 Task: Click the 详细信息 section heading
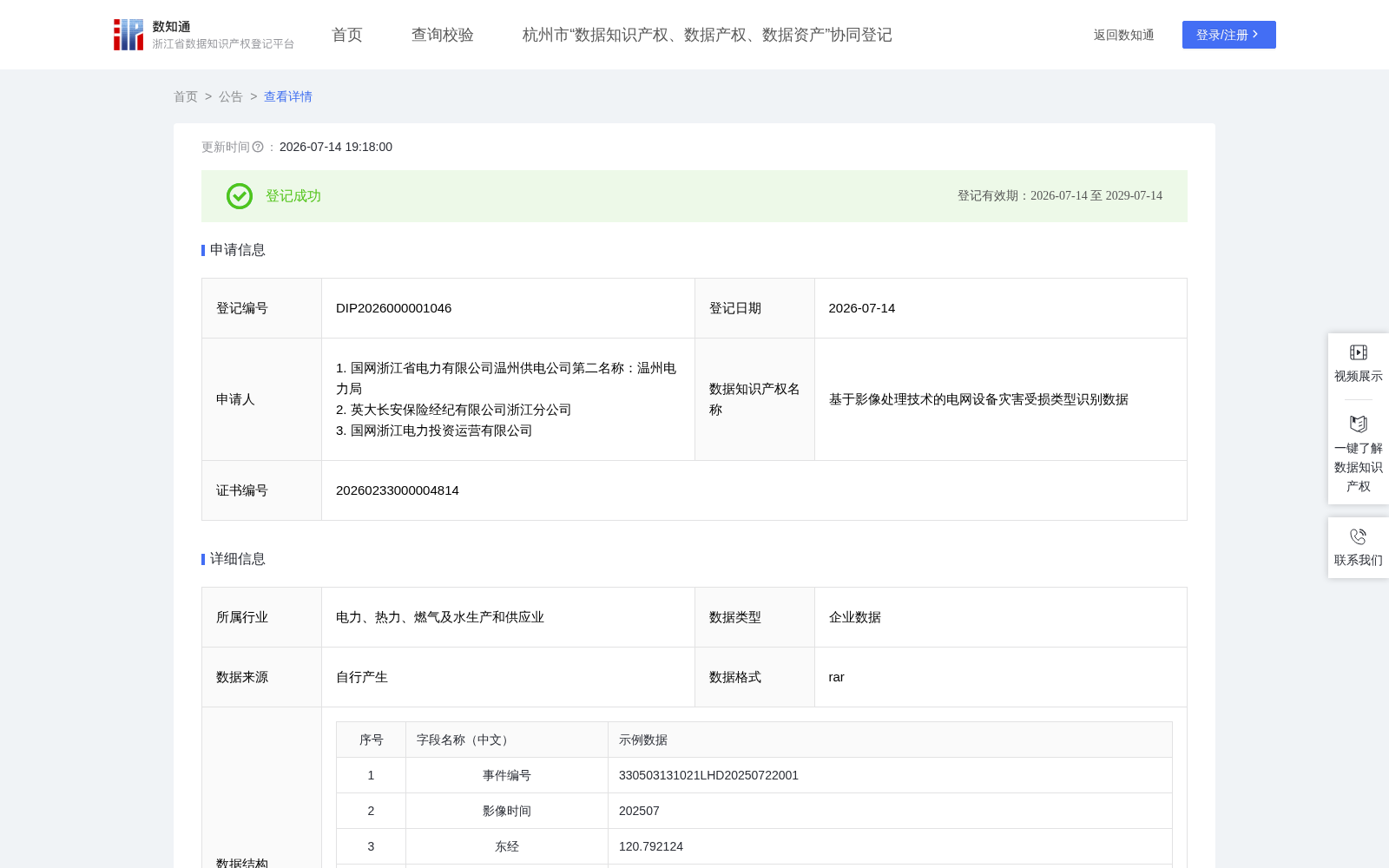238,559
